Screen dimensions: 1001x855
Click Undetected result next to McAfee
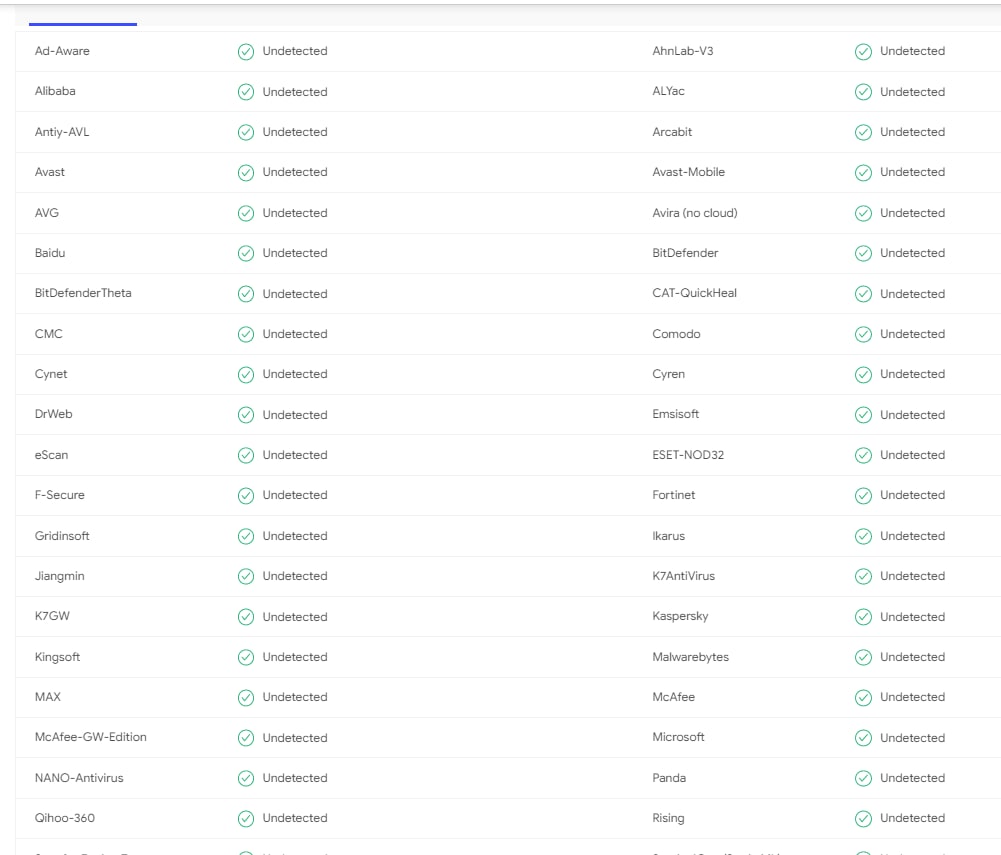912,697
